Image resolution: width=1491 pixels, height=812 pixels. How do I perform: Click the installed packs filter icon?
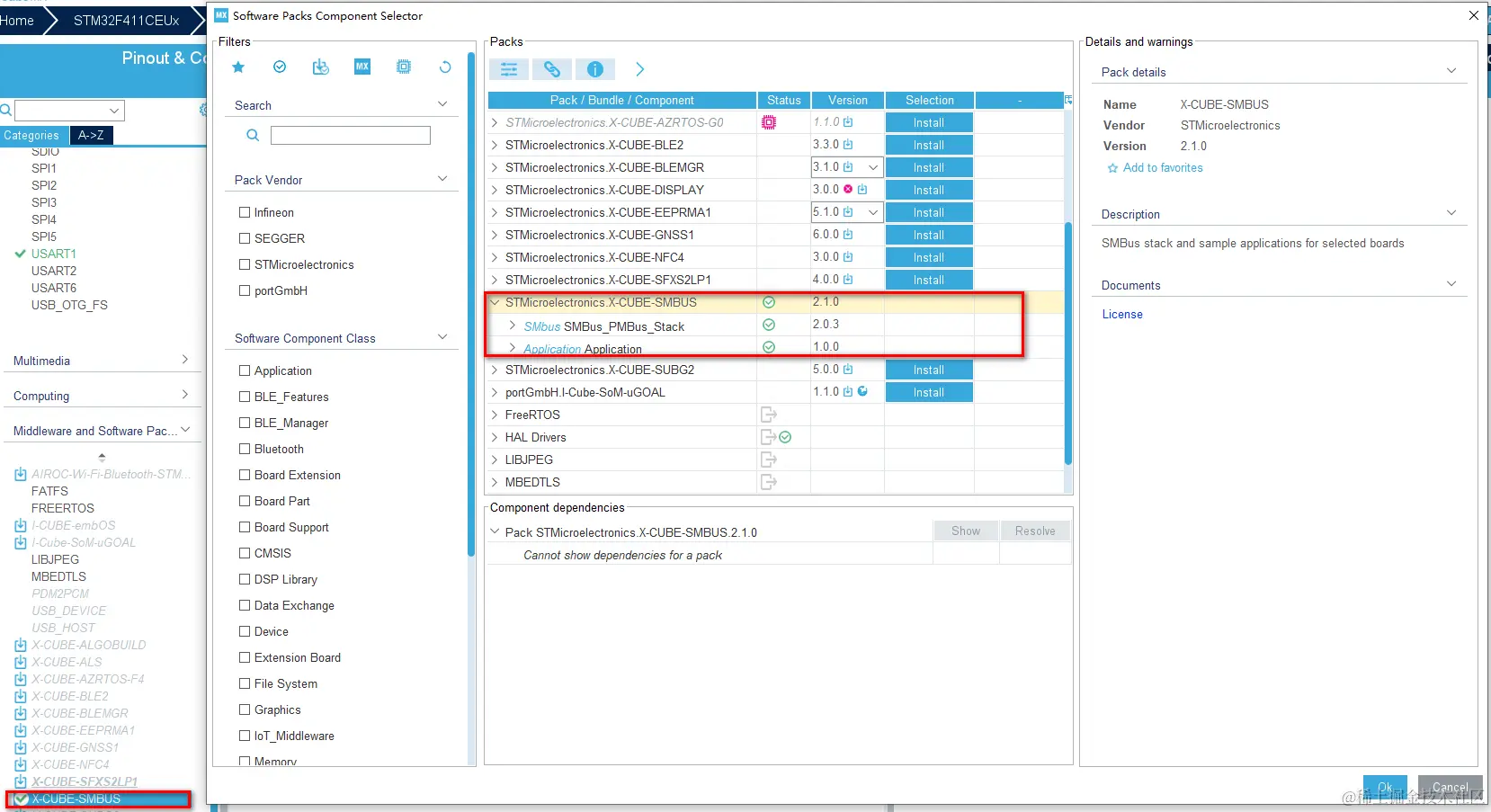pos(320,67)
